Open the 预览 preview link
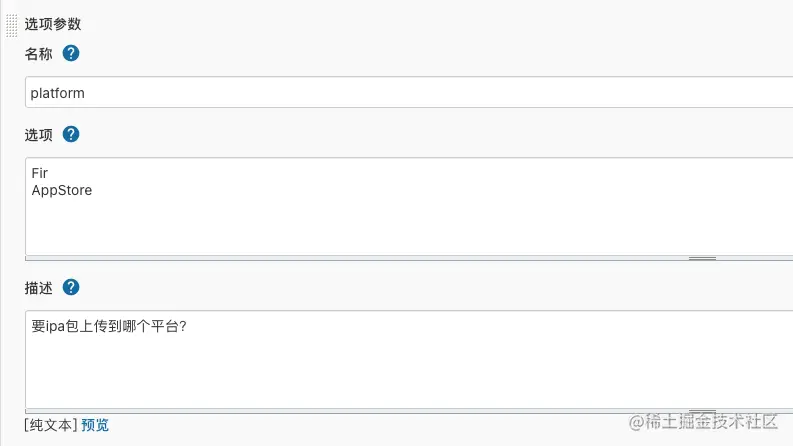 click(95, 425)
